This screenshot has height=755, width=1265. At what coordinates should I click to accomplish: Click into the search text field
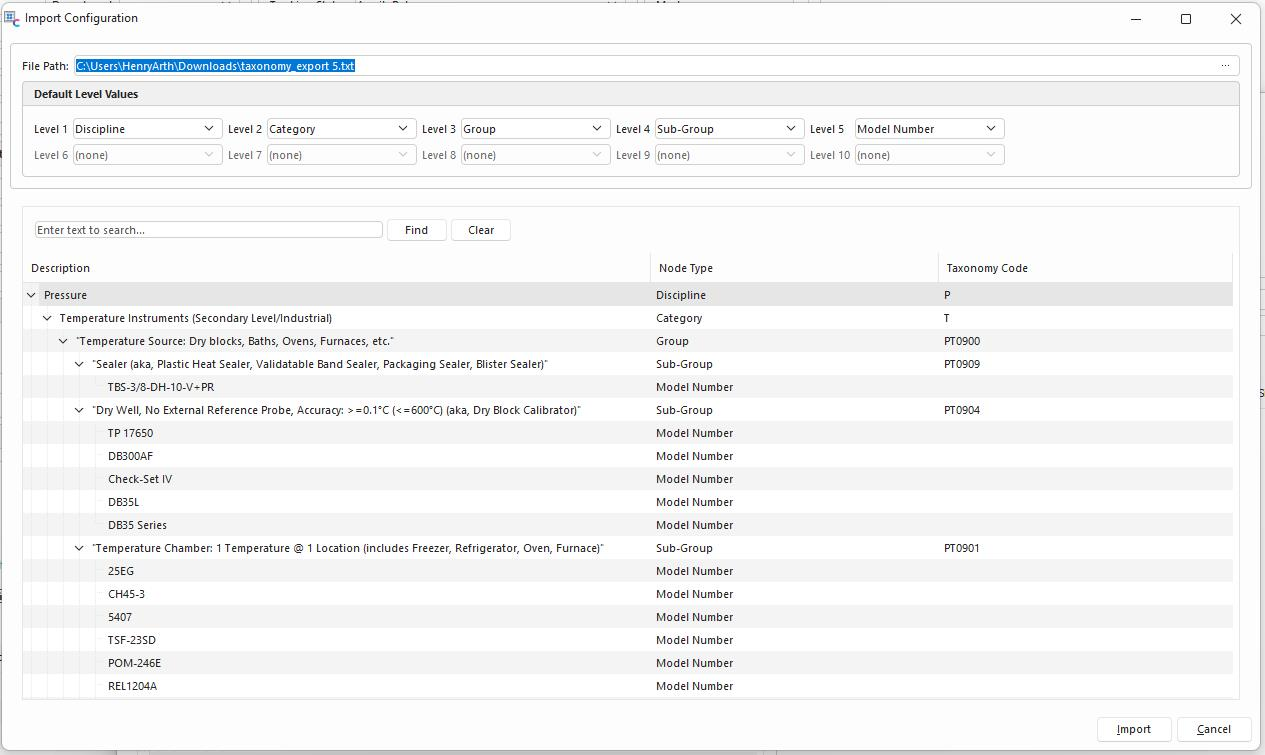click(208, 230)
